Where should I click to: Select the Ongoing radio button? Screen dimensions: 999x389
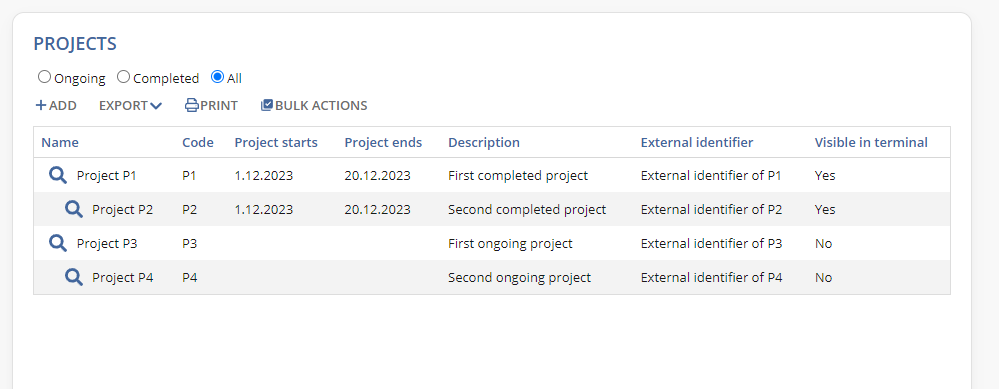click(x=44, y=77)
